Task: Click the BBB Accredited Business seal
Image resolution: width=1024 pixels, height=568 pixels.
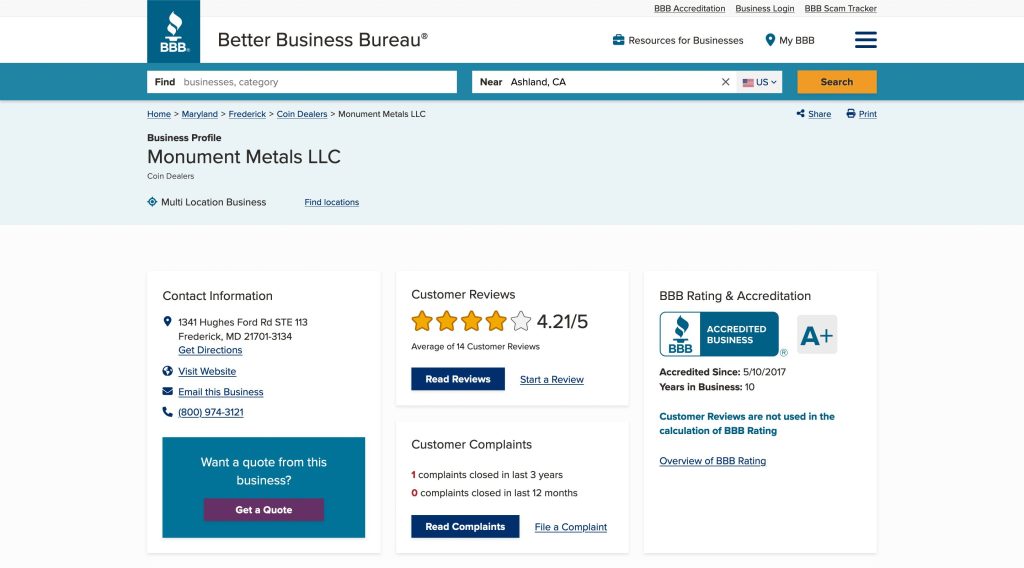Action: pos(719,334)
